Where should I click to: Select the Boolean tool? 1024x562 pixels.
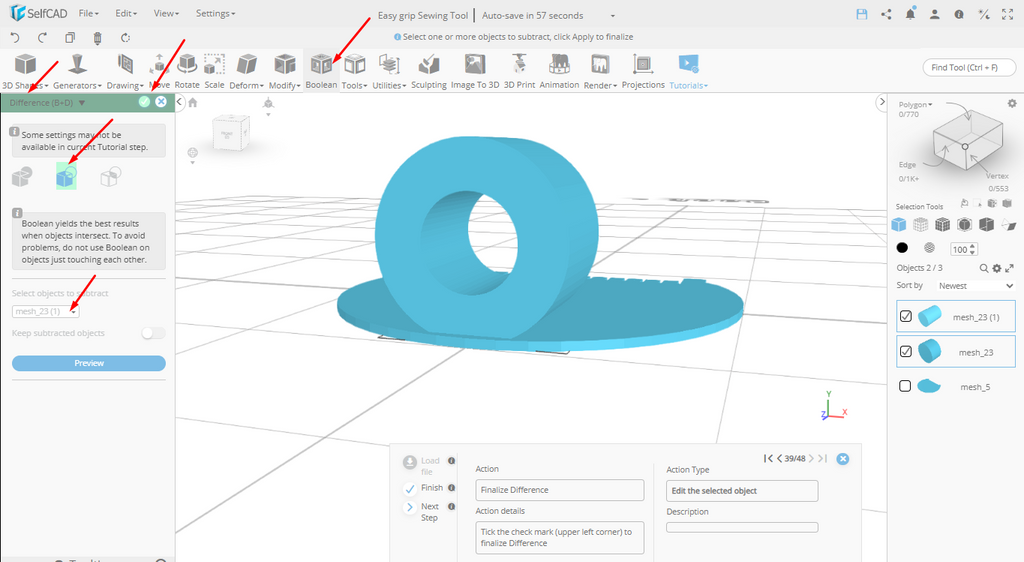321,72
